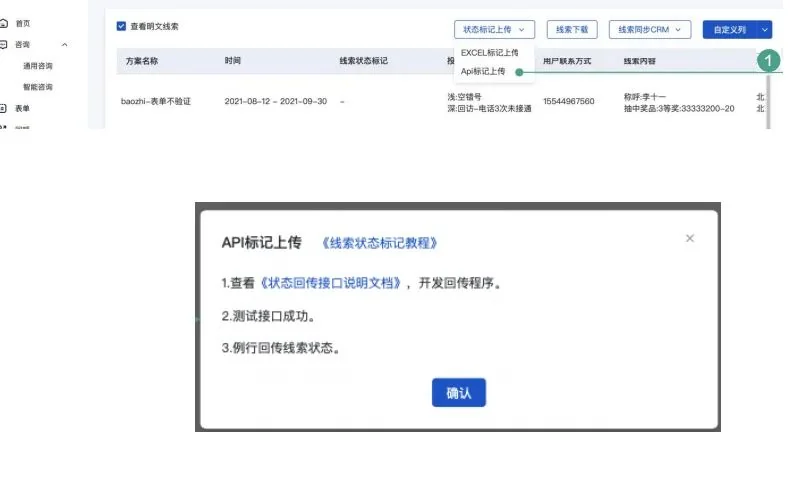The width and height of the screenshot is (791, 502).
Task: Choose Api标记上传 from the dropdown menu
Action: point(483,71)
